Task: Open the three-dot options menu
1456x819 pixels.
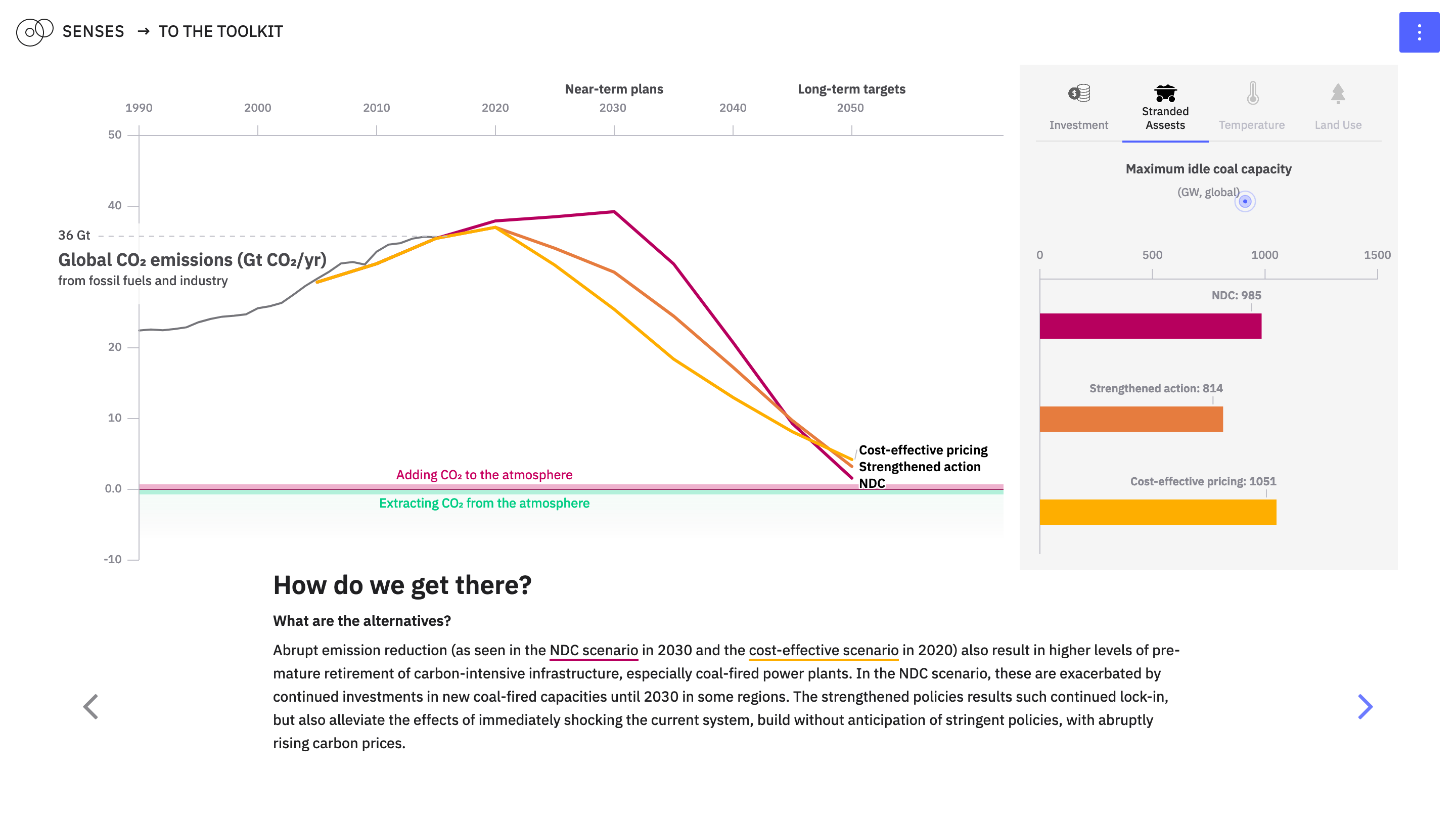Action: (1419, 32)
